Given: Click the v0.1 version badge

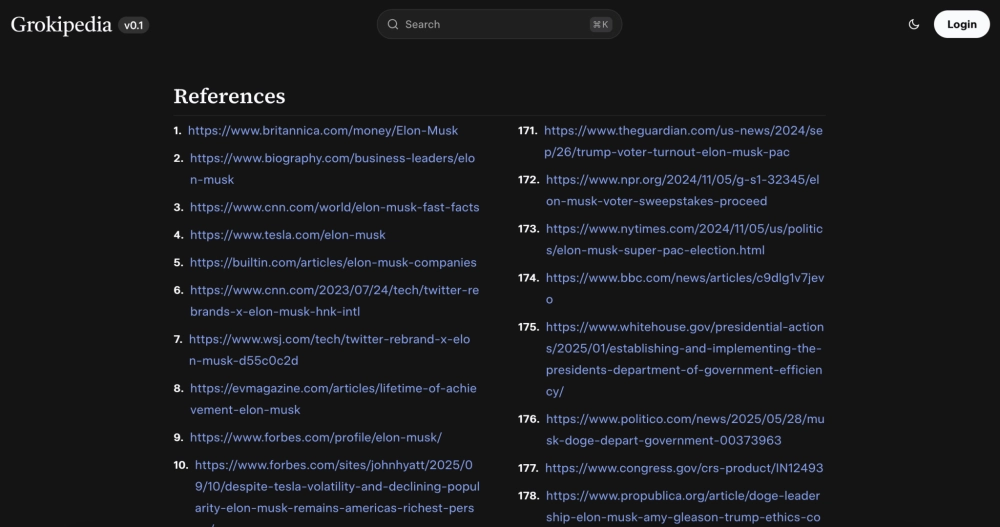Looking at the screenshot, I should pyautogui.click(x=134, y=25).
